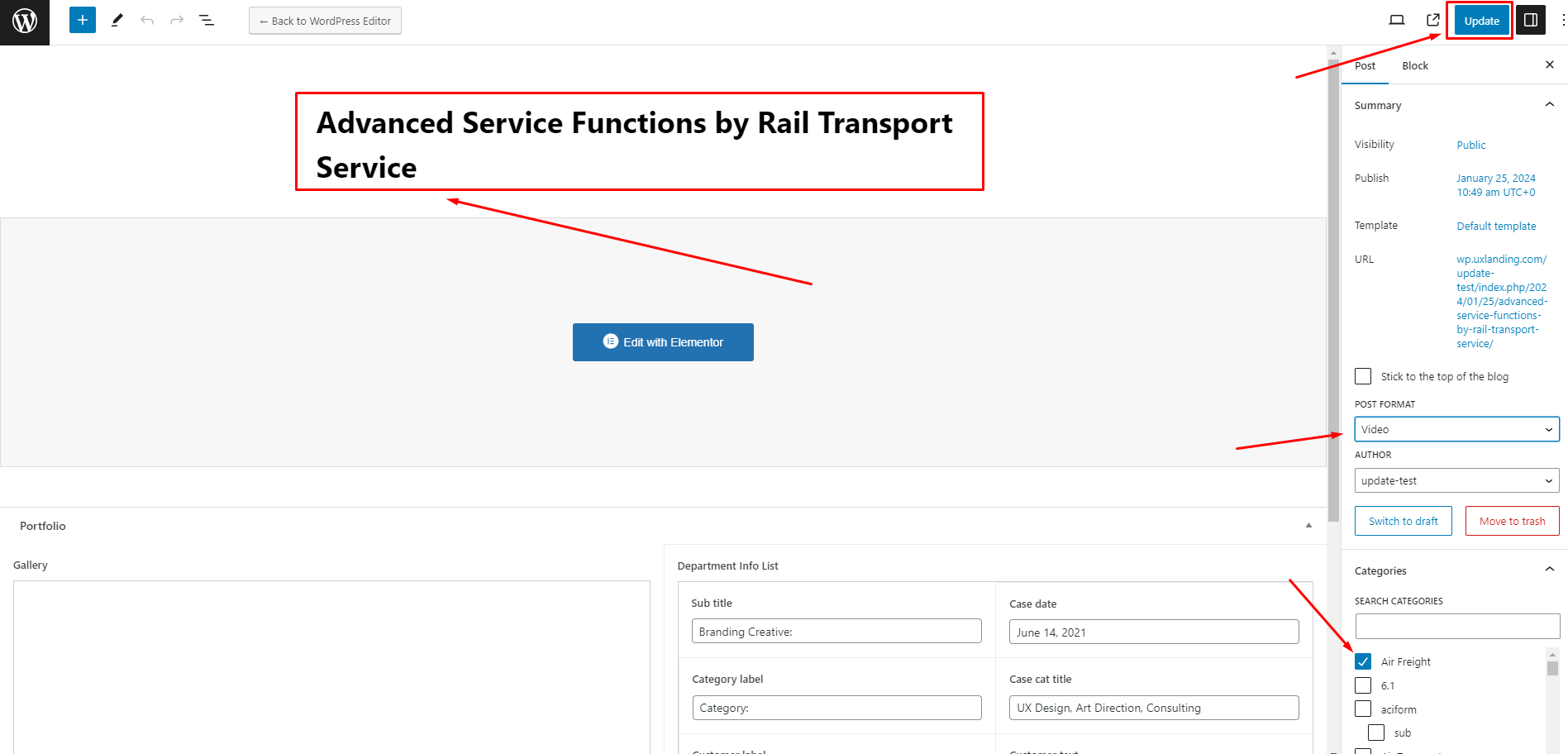This screenshot has width=1568, height=754.
Task: Open the Post Format dropdown
Action: 1456,429
